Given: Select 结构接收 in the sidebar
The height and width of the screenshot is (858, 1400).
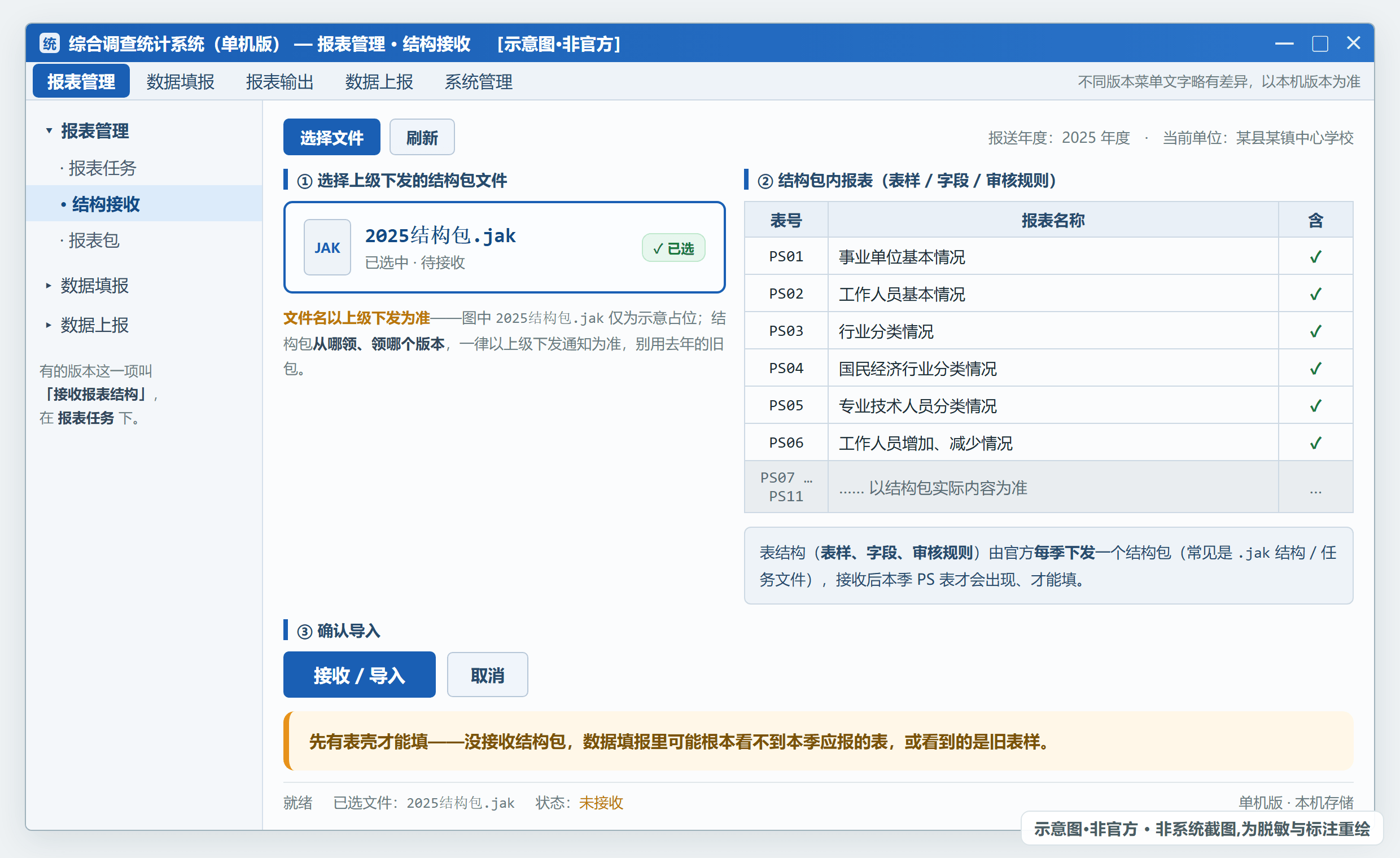Looking at the screenshot, I should pos(145,203).
